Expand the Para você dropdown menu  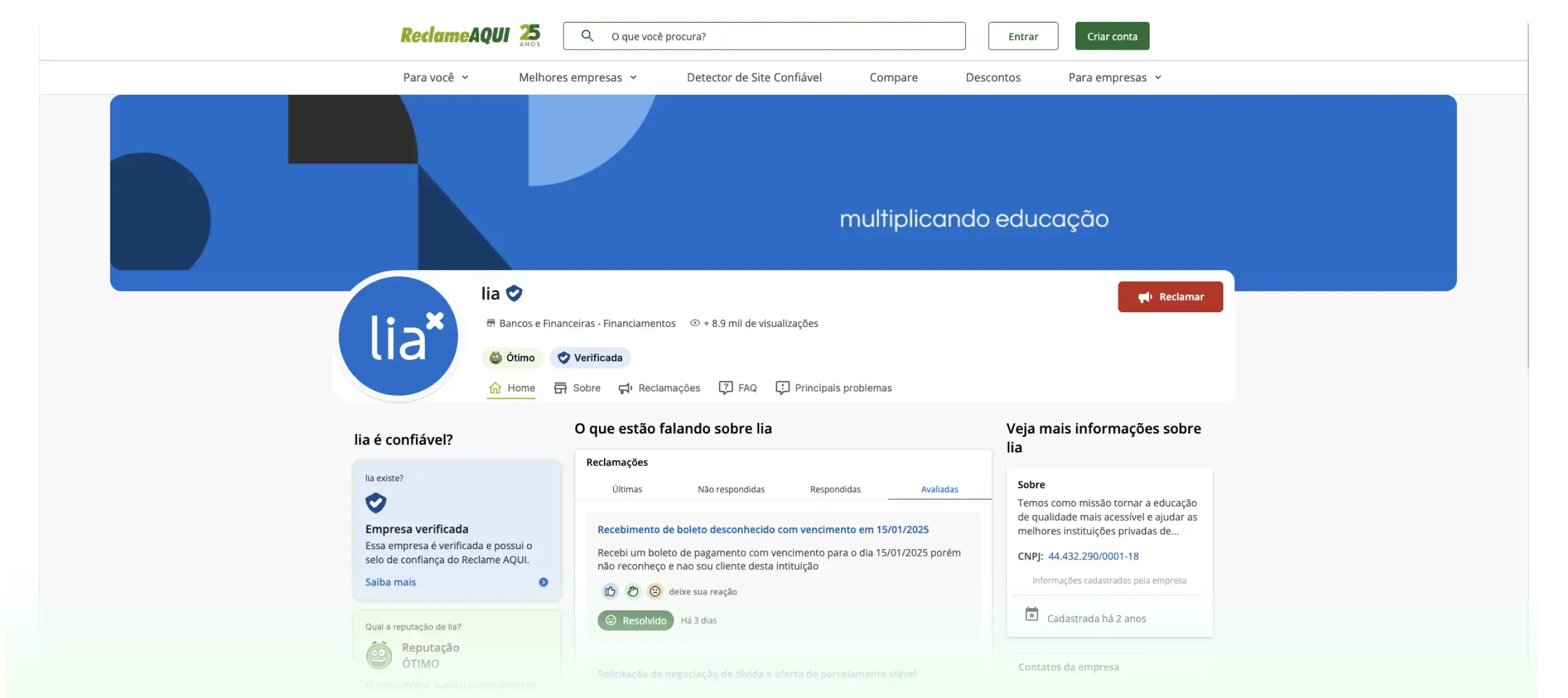[x=435, y=77]
